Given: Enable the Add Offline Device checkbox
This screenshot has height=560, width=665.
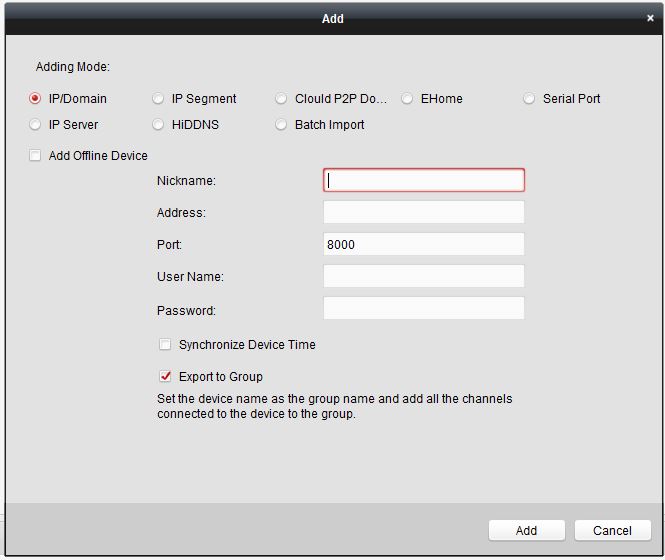Looking at the screenshot, I should (x=36, y=156).
